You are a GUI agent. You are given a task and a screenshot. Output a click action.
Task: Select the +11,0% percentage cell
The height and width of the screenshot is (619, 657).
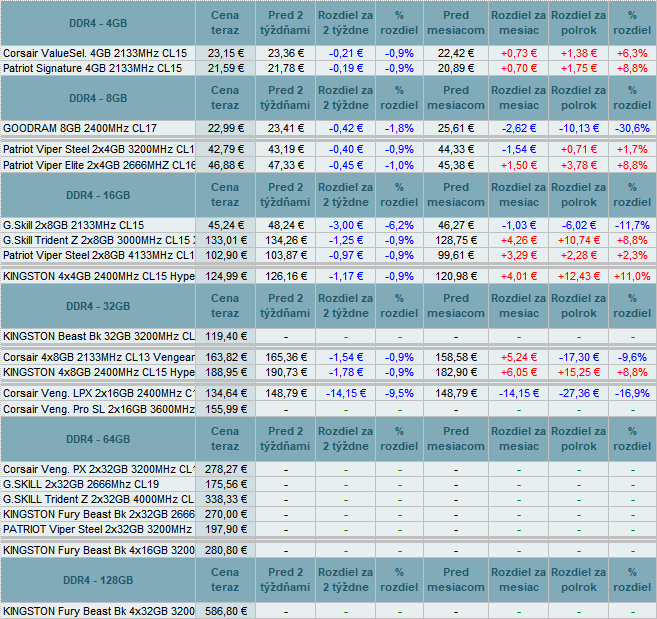pos(632,276)
